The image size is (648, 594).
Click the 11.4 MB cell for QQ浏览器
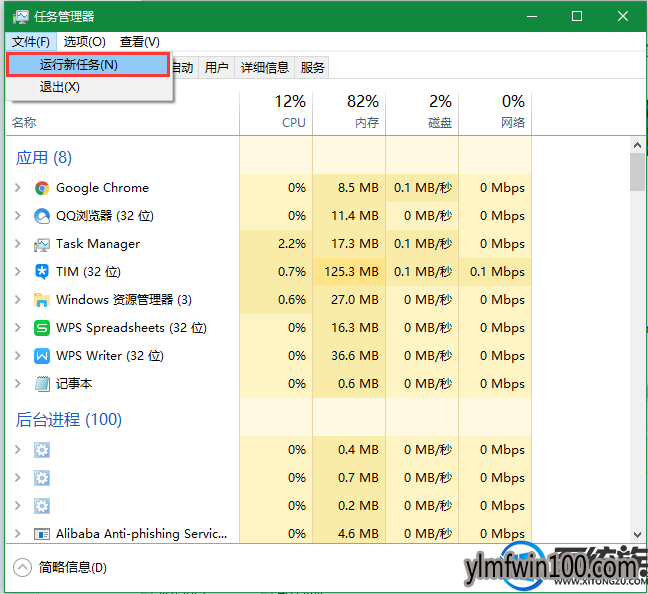[349, 215]
